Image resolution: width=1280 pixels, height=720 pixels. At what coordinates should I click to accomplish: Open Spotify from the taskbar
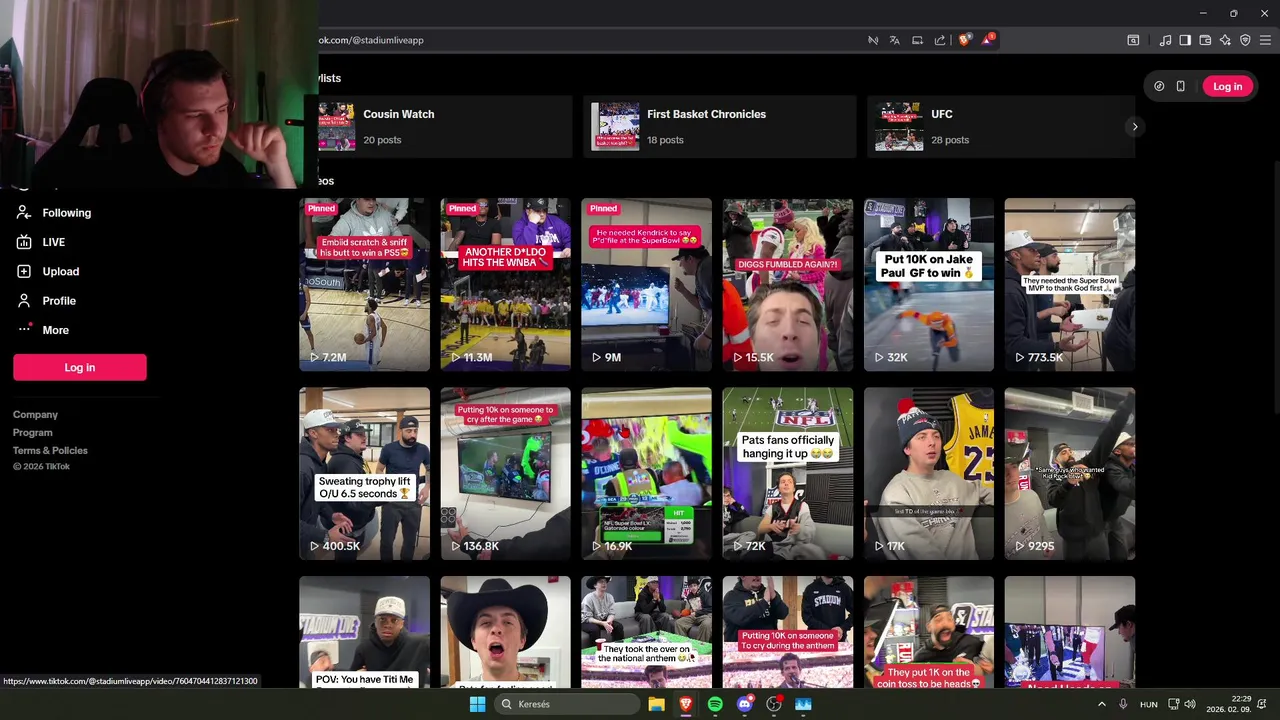pyautogui.click(x=715, y=704)
